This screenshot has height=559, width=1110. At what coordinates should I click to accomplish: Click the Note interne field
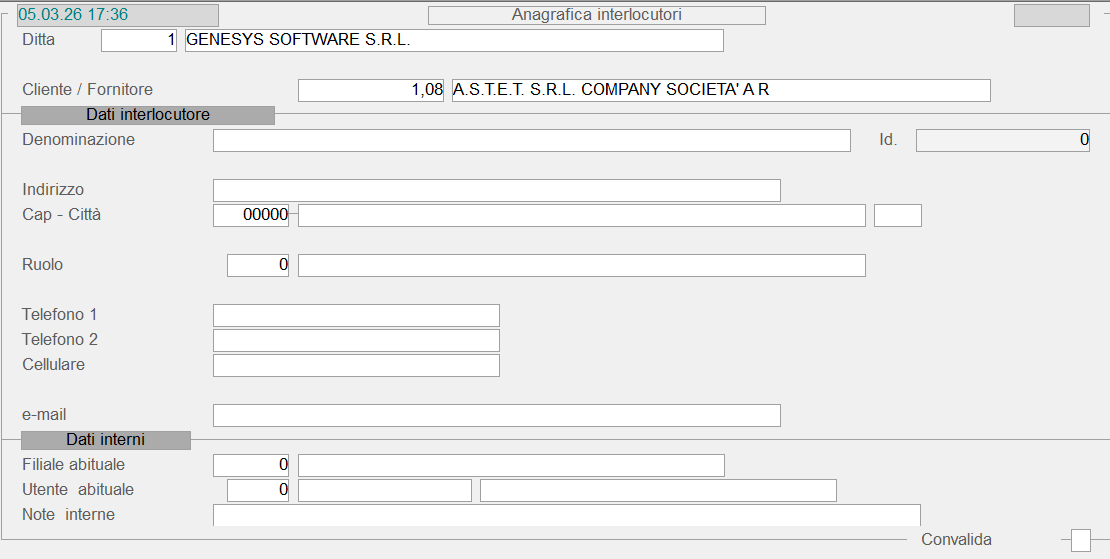[x=566, y=515]
